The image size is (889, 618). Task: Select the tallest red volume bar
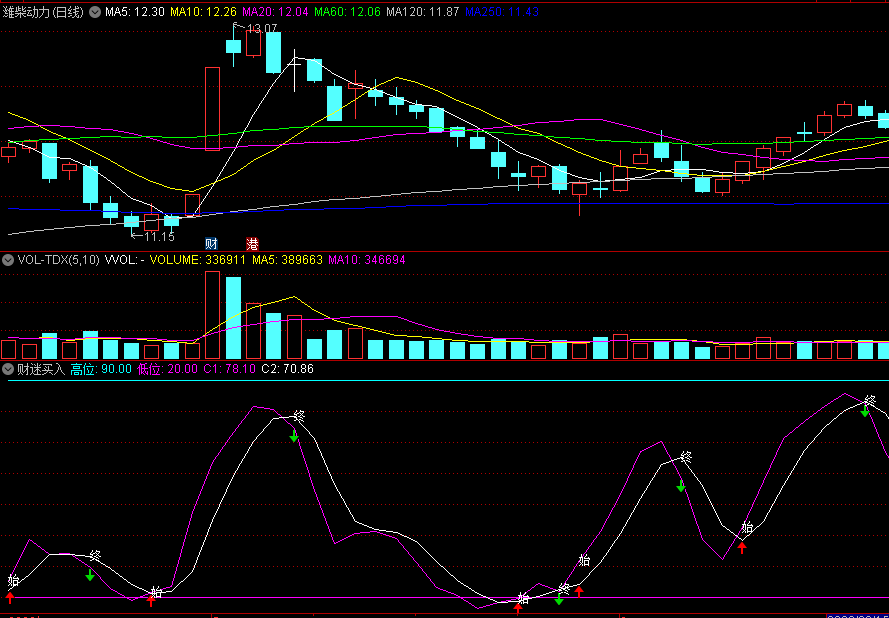tap(213, 315)
